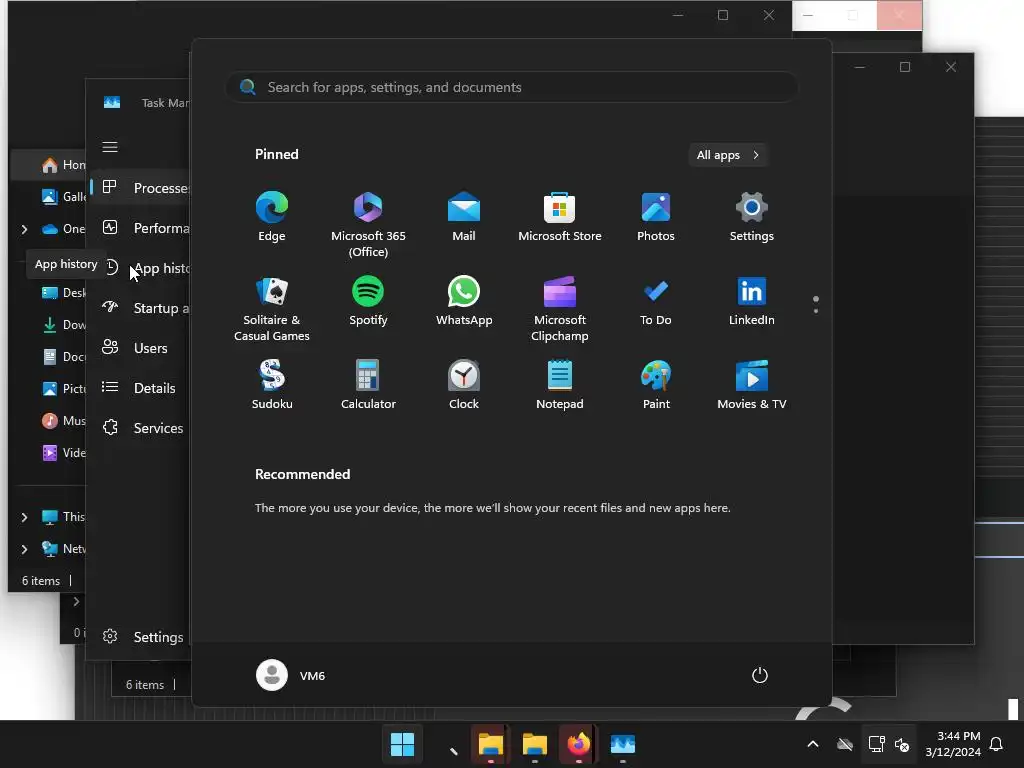Launch Microsoft 365 (Office)
Image resolution: width=1024 pixels, height=768 pixels.
pyautogui.click(x=368, y=225)
